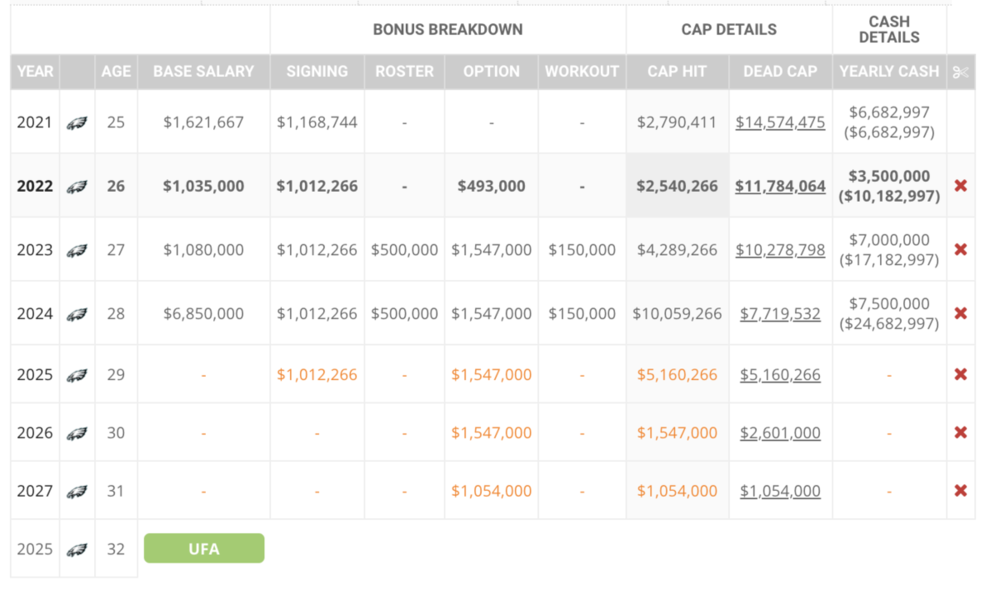Open the $14,574,475 dead cap link

point(780,122)
